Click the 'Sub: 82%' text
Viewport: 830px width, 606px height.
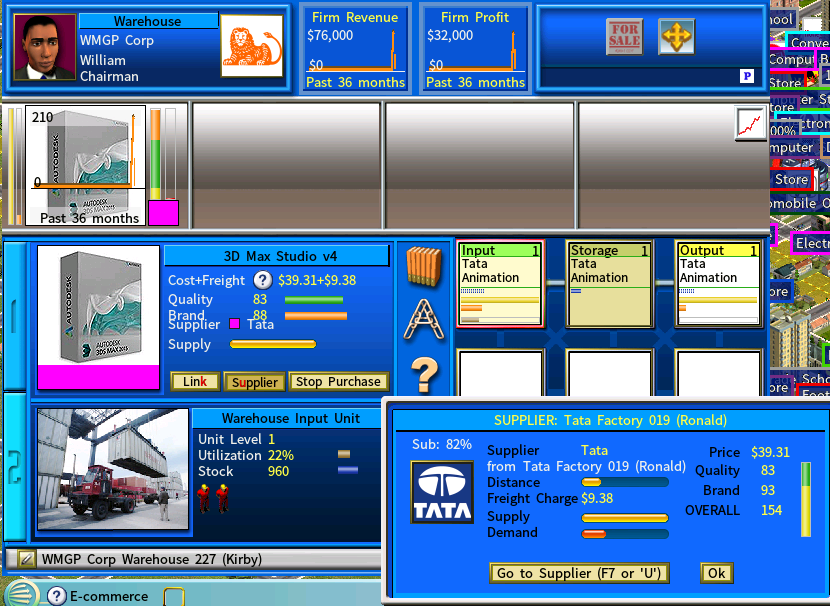tap(441, 444)
